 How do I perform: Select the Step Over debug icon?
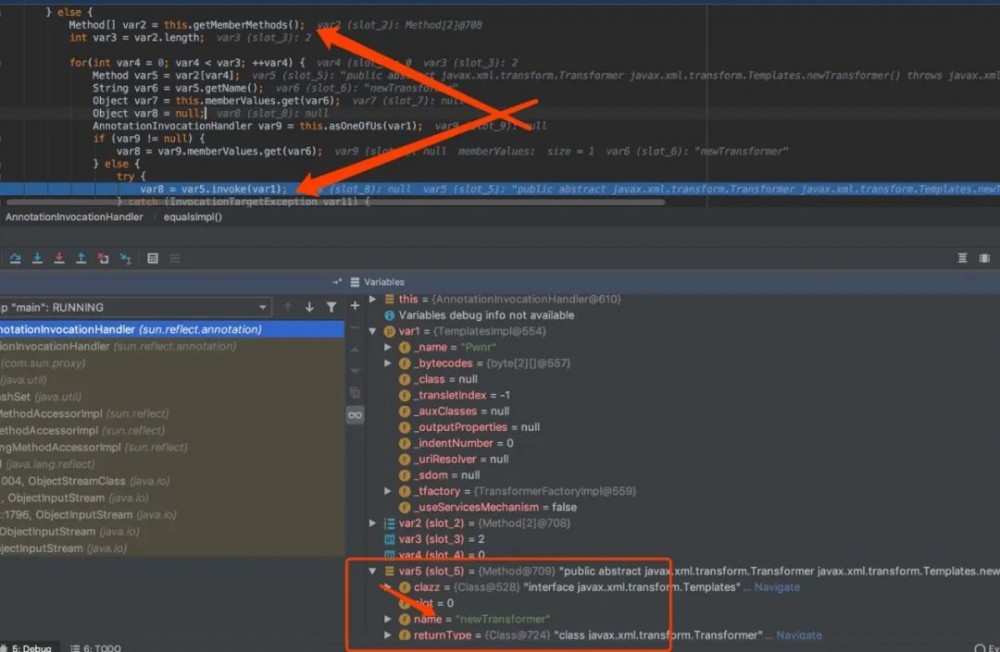(15, 258)
